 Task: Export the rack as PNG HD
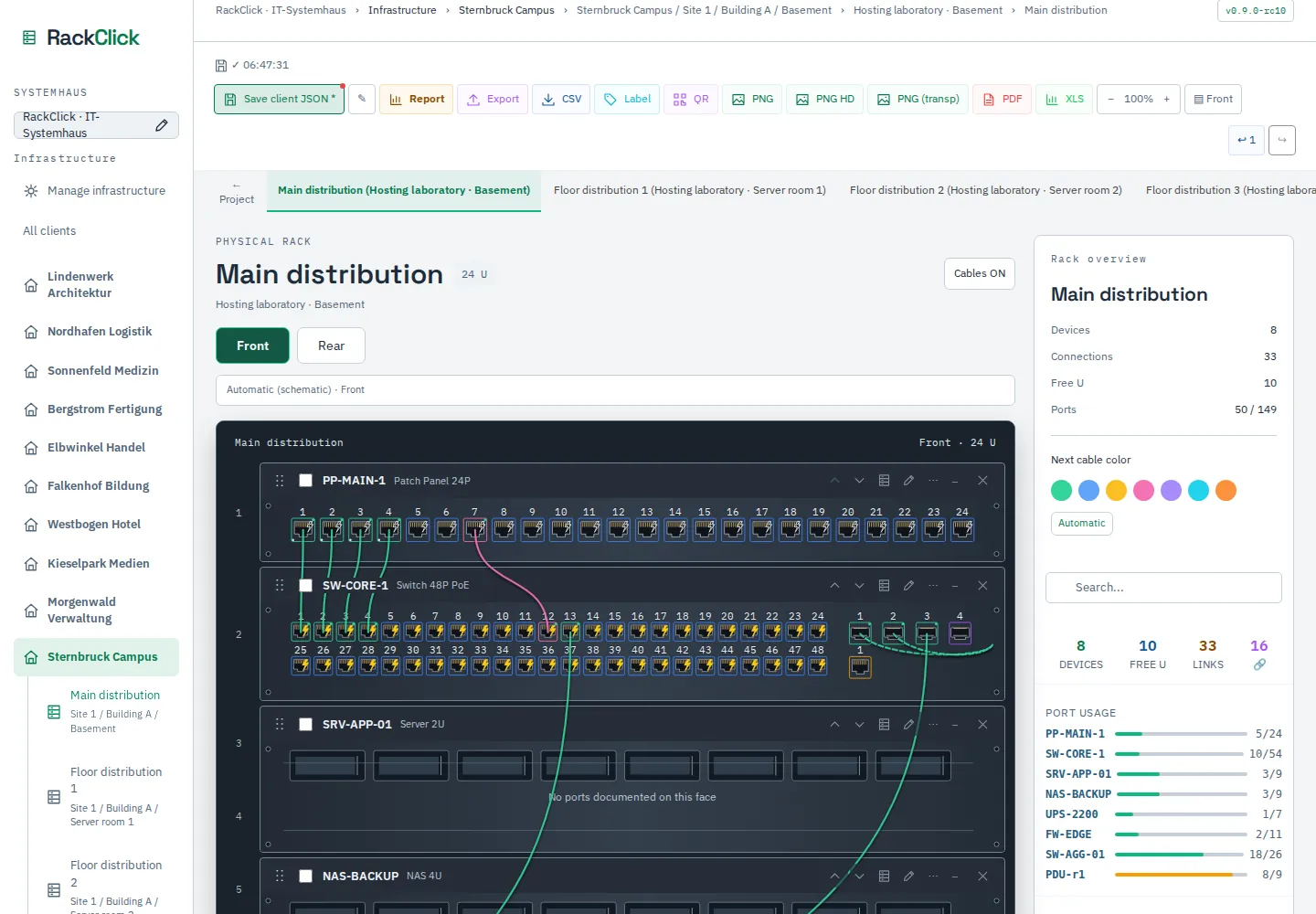click(824, 99)
